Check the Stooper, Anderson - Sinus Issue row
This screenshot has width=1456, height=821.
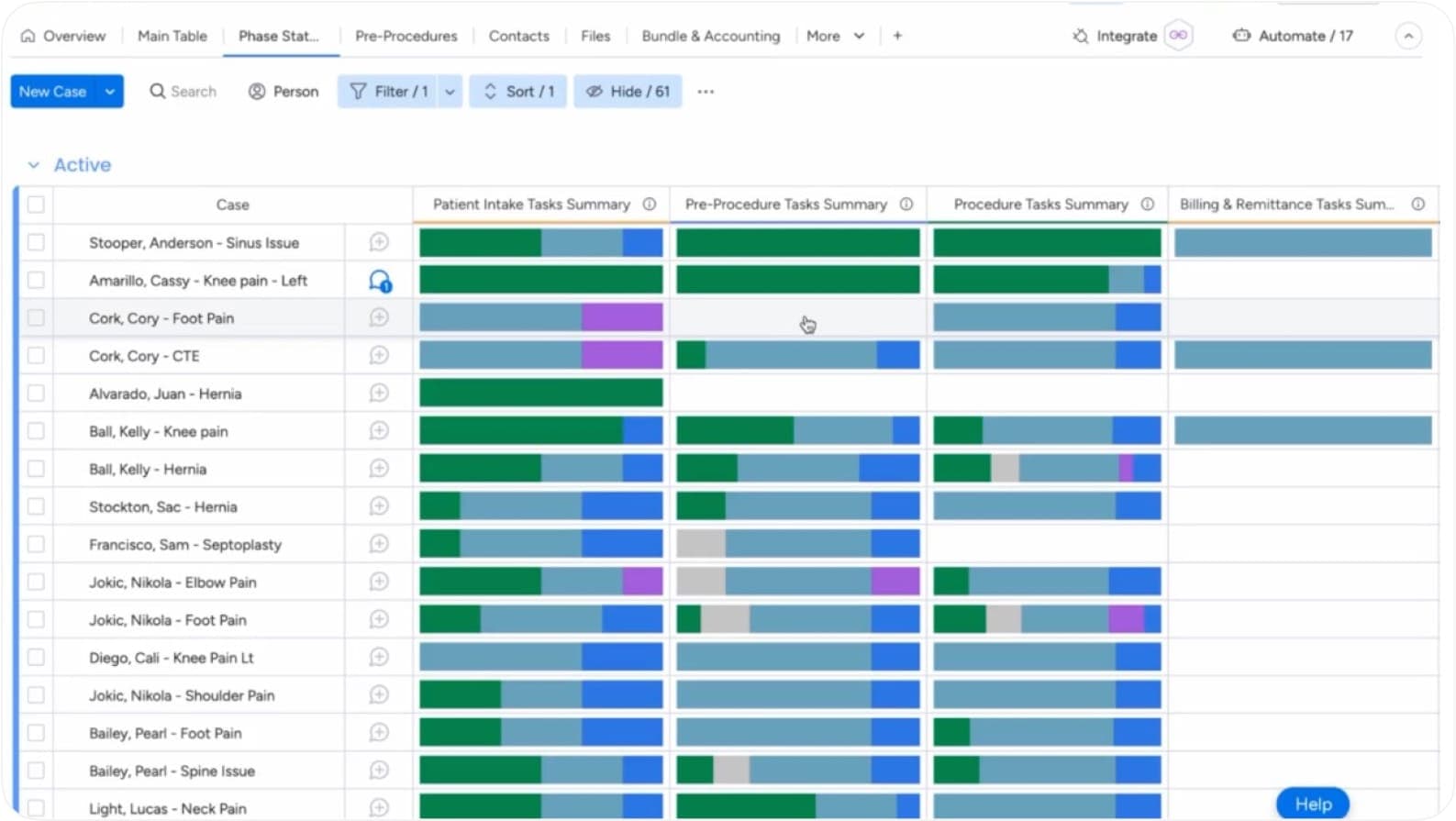pos(36,242)
